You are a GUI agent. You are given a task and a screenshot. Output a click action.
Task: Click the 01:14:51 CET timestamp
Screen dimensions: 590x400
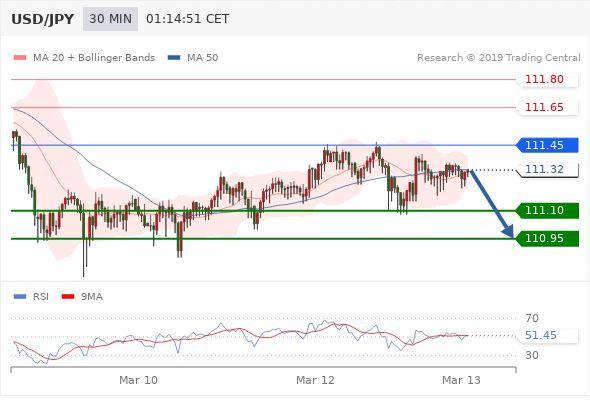point(187,19)
